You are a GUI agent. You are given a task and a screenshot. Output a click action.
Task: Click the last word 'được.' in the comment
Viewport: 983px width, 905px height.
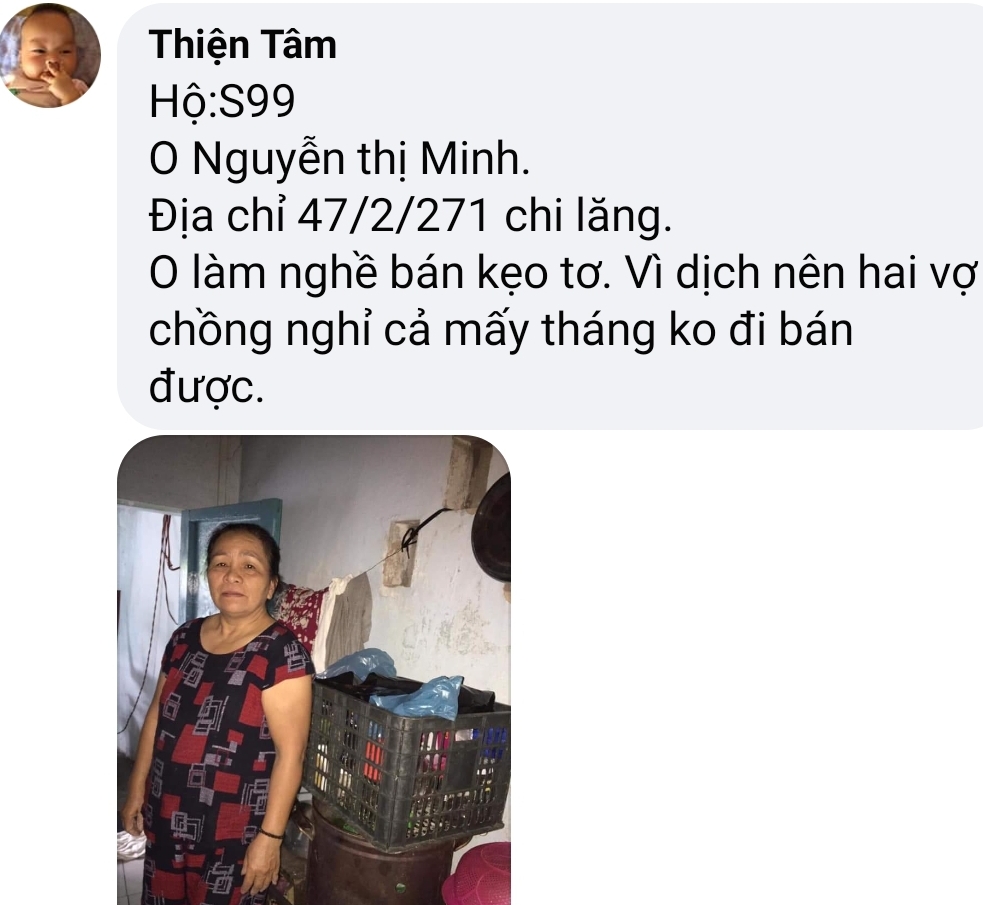point(206,387)
